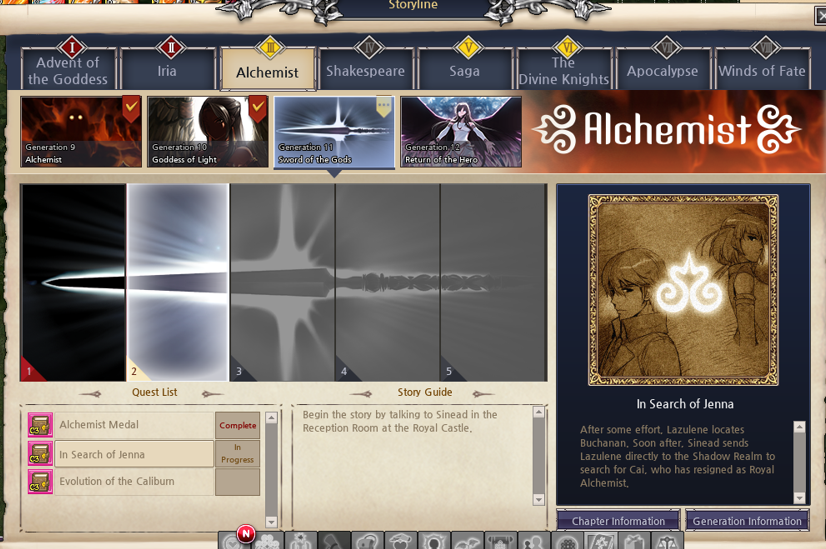Switch to the Iria storyline tab
Screen dimensions: 826x549
(168, 70)
